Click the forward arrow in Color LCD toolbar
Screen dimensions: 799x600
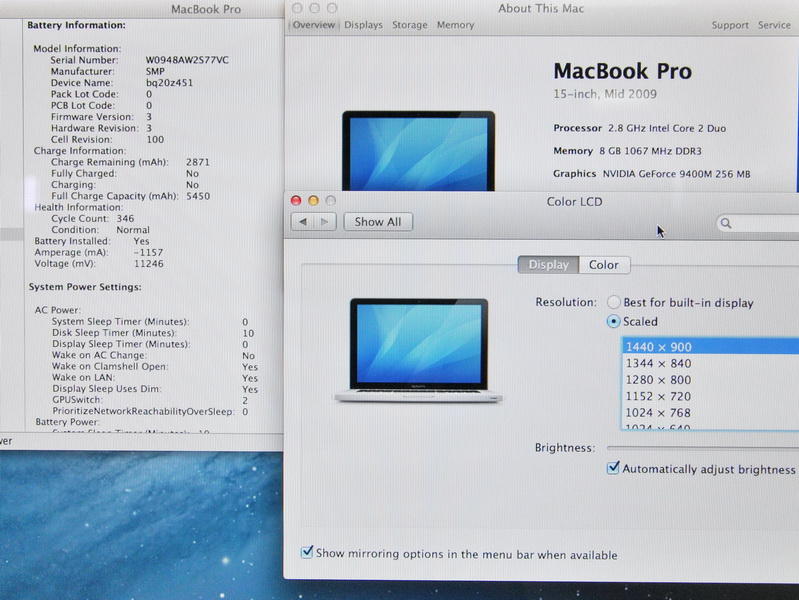325,222
